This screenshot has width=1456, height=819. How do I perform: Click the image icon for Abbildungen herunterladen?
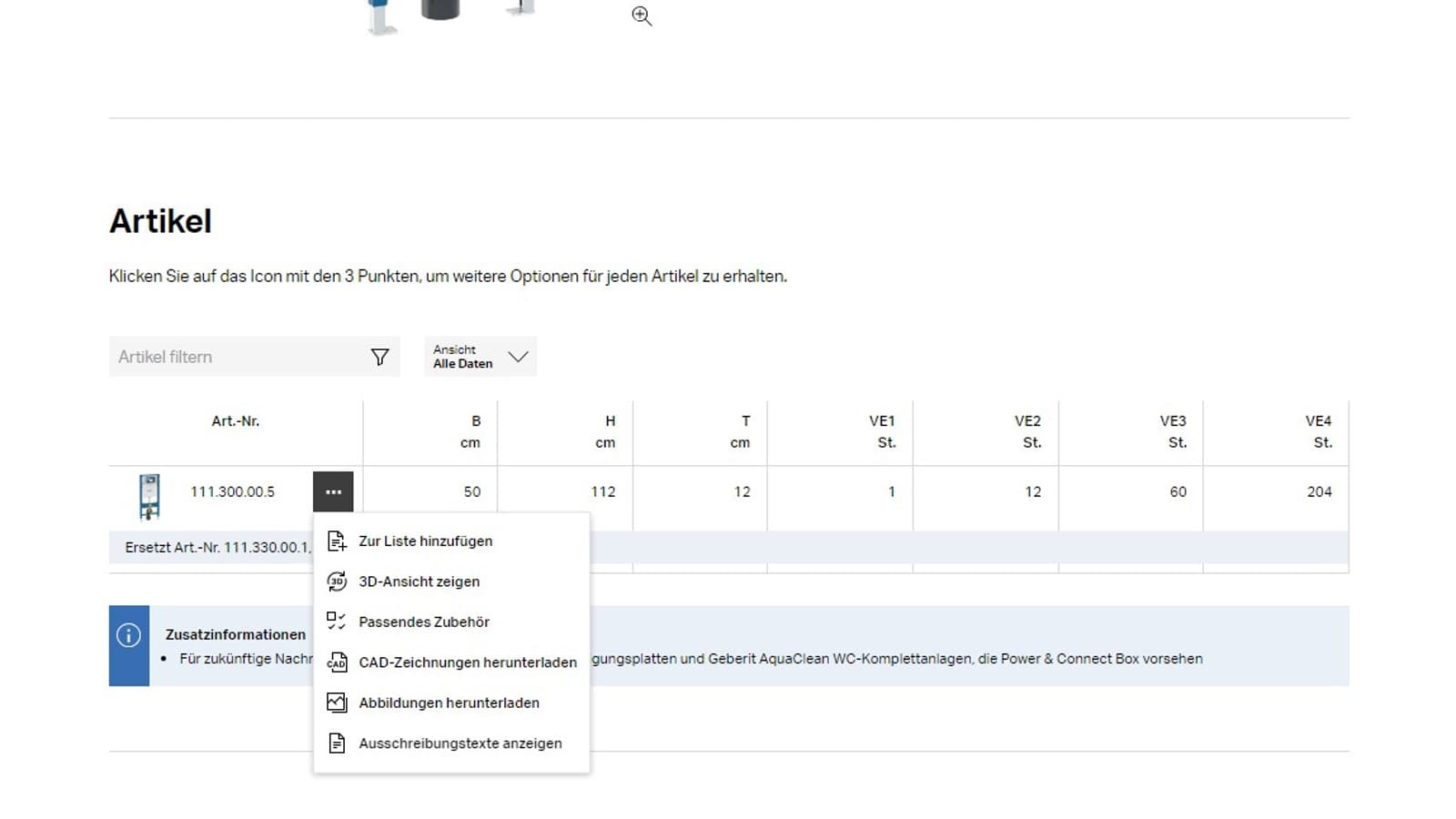pos(337,703)
